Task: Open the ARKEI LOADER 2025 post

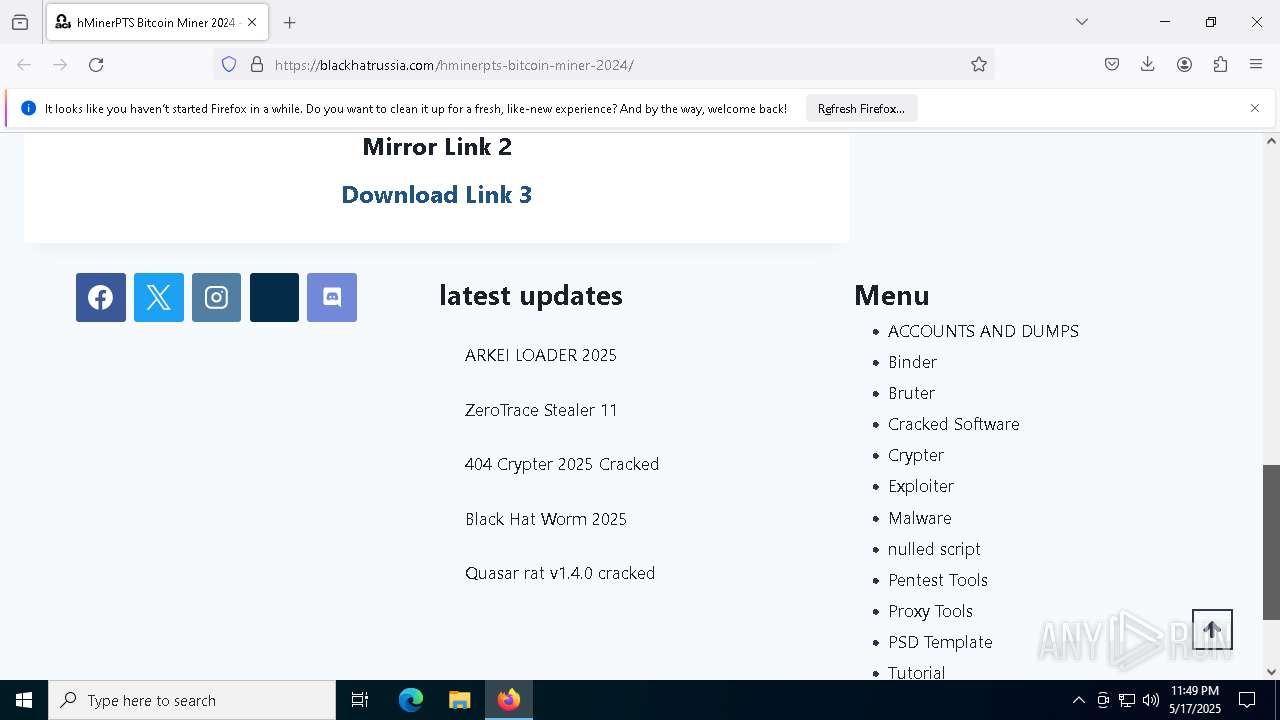Action: tap(541, 355)
